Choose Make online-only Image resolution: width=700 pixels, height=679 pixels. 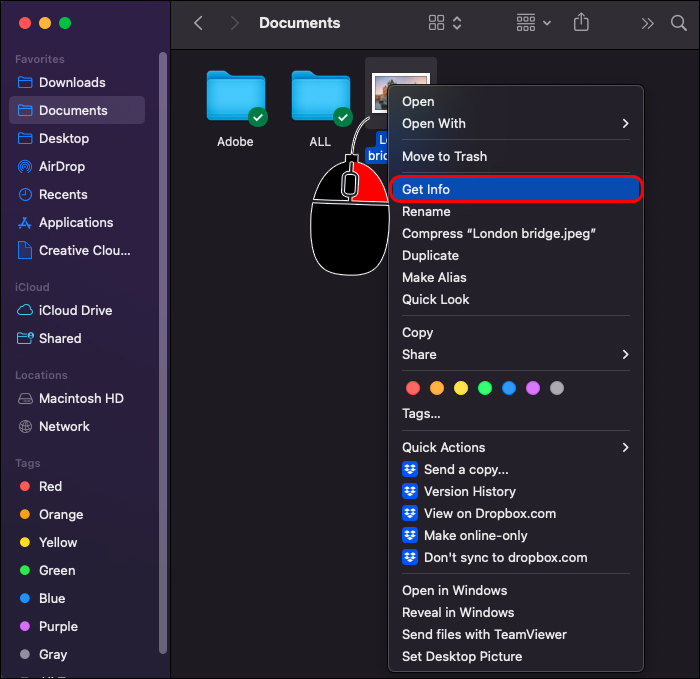point(516,535)
